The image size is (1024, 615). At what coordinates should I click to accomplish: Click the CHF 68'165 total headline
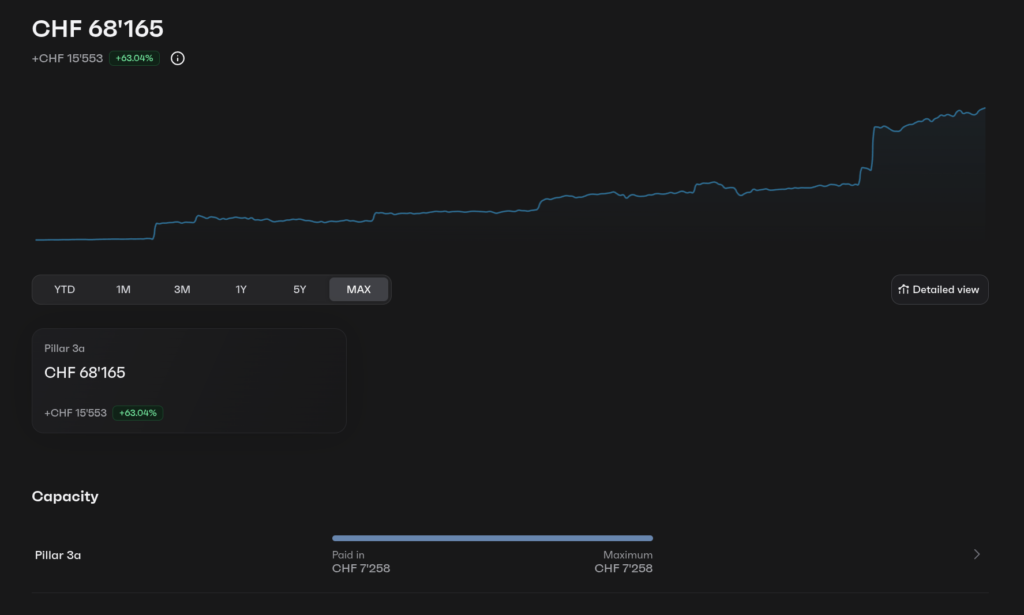point(98,29)
